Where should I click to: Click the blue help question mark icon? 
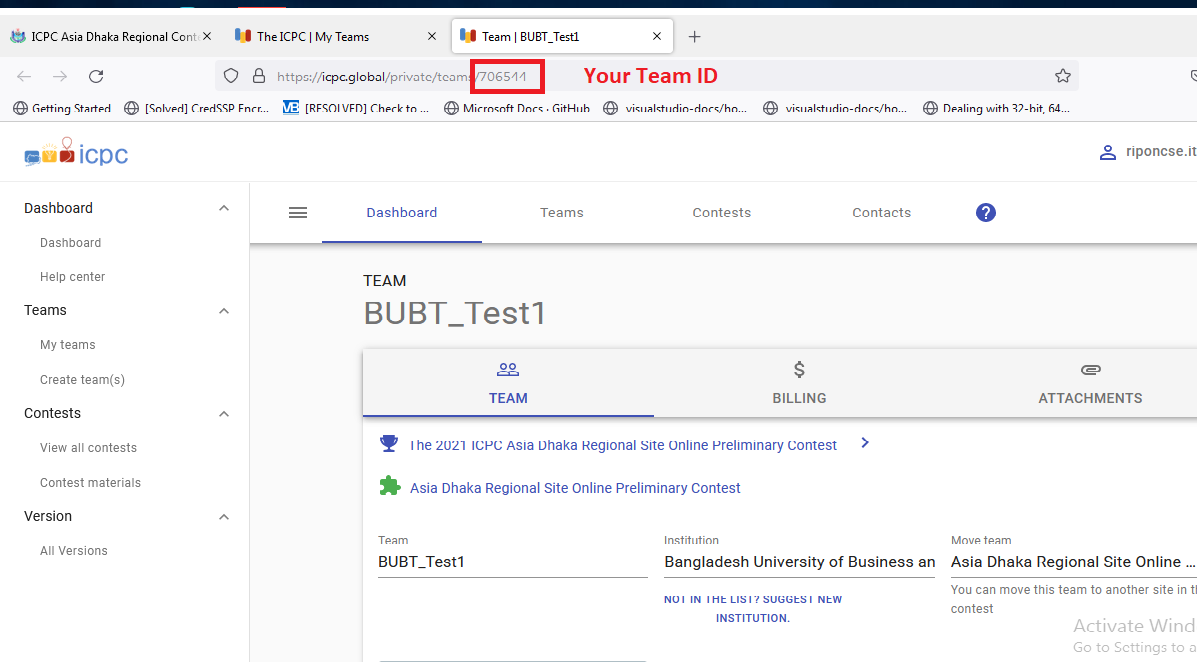pyautogui.click(x=985, y=212)
